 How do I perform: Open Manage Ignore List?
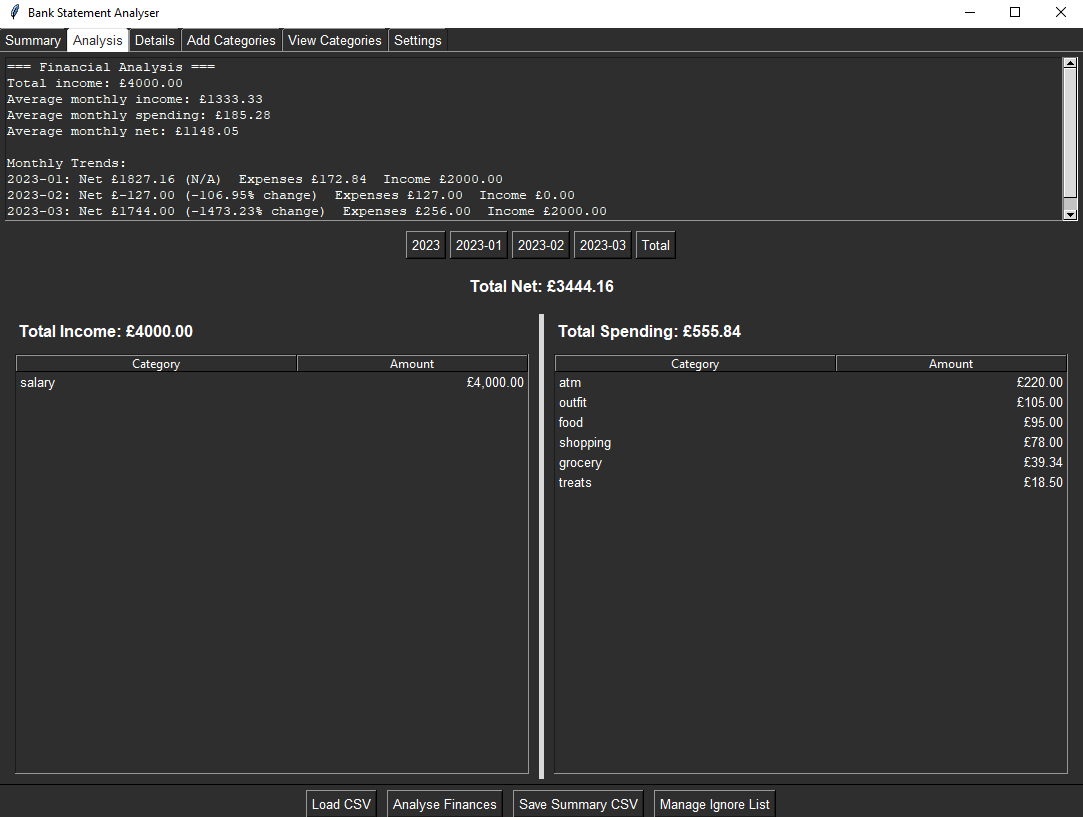pos(714,804)
